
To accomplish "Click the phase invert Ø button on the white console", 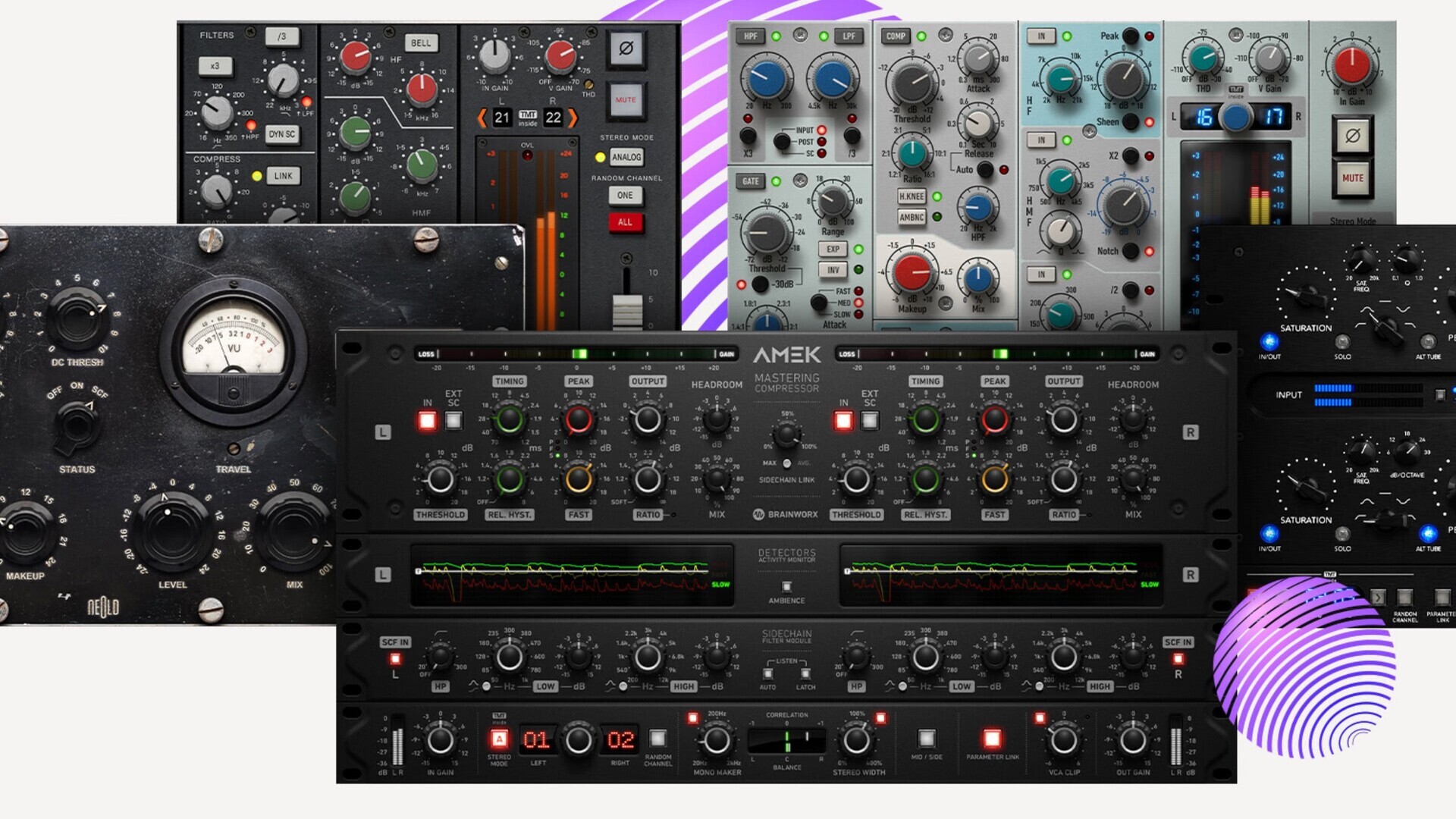I will coord(1352,136).
